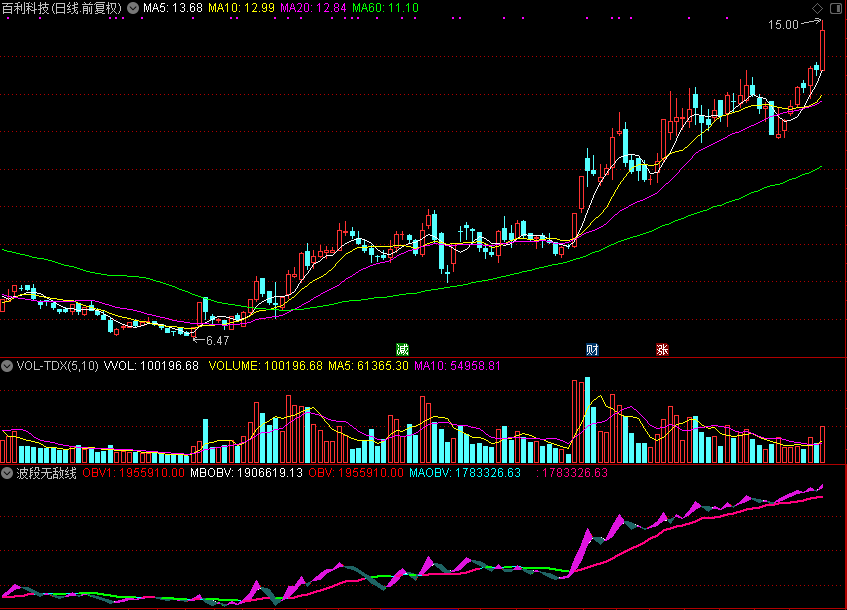Click the MAOBV: 1783326.63 value
Screen dimensions: 847x610
(x=465, y=473)
